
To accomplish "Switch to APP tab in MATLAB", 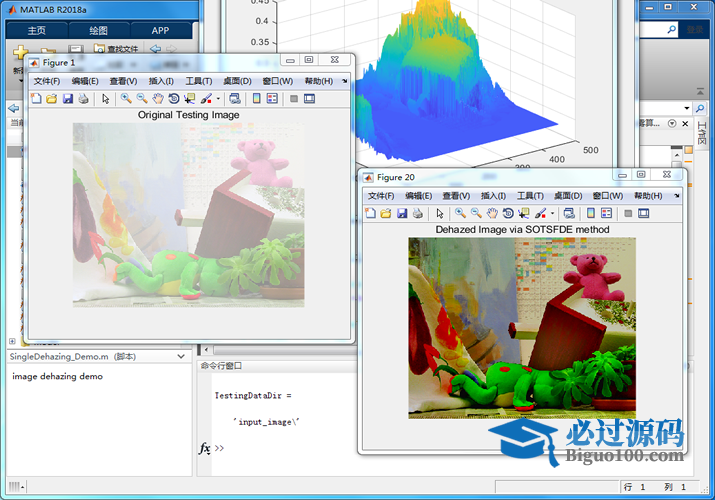I will pos(161,31).
